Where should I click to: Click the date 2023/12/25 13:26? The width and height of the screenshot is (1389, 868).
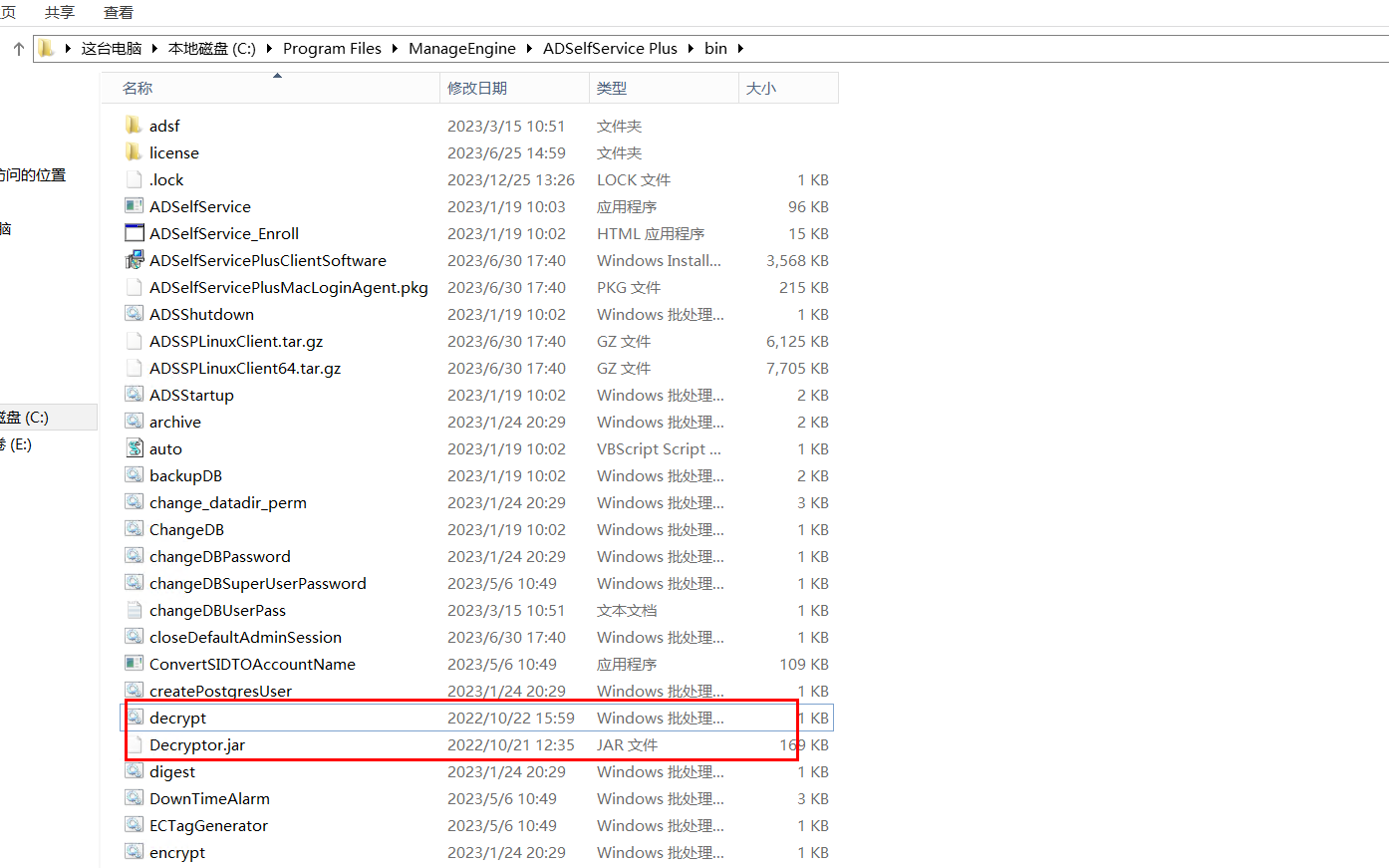(511, 179)
